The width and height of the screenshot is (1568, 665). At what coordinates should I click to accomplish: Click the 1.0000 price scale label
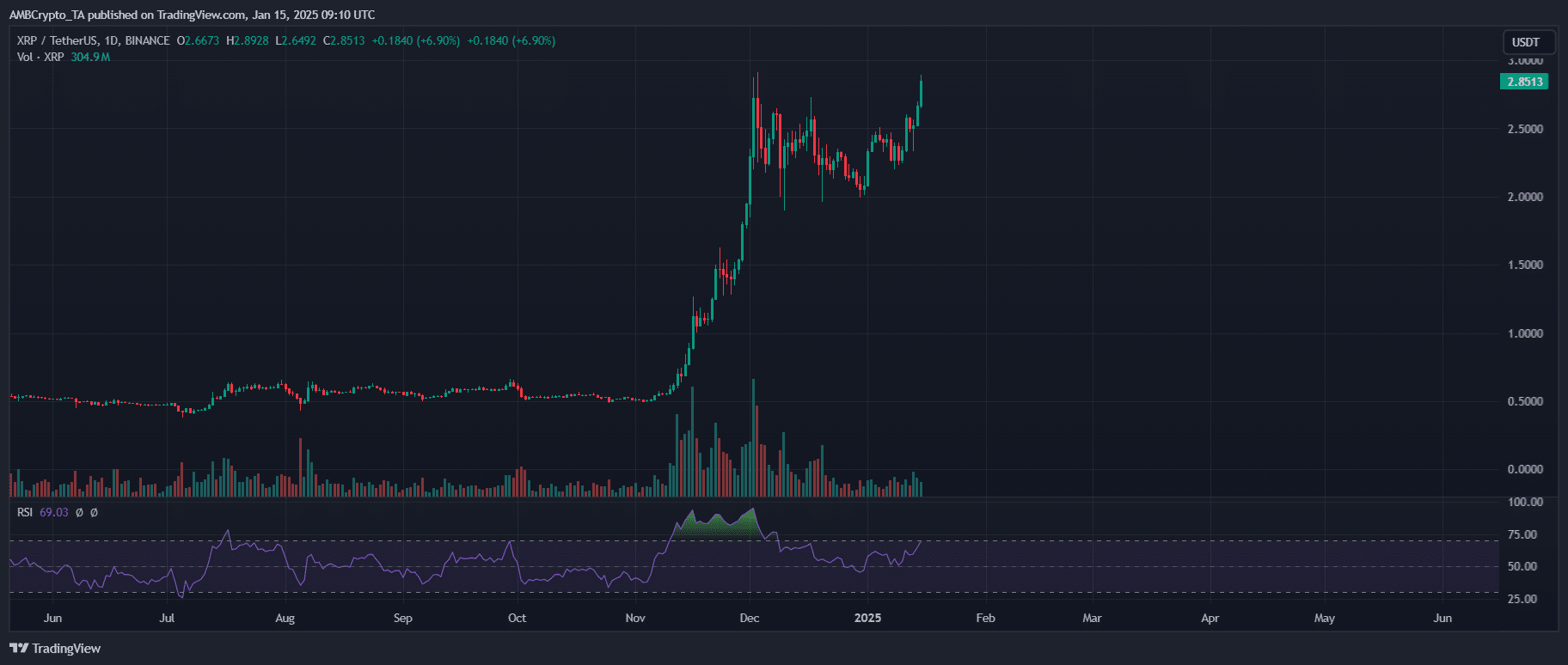(1525, 333)
